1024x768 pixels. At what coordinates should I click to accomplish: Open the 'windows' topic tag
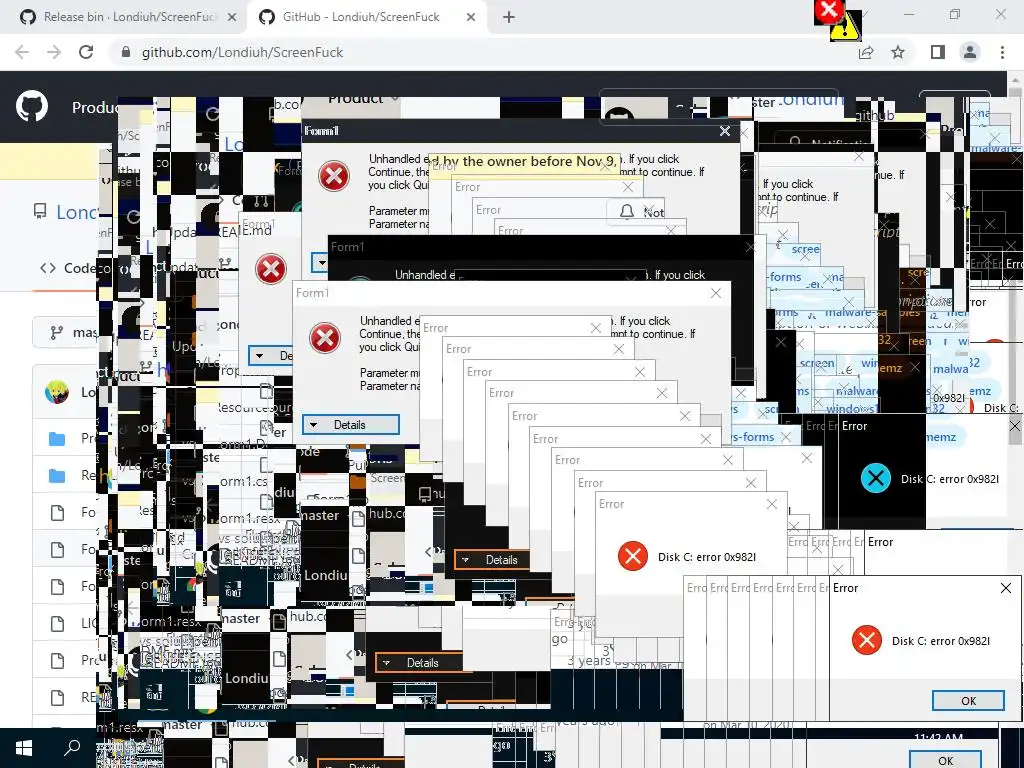coord(851,409)
